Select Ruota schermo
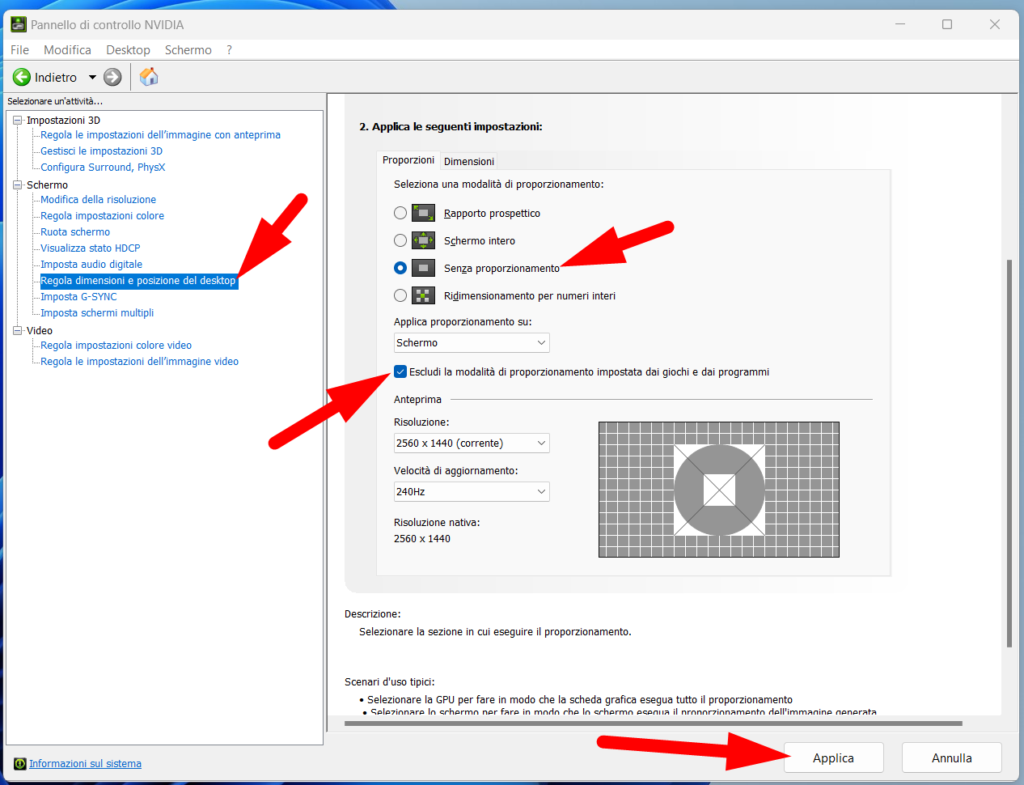Screen dimensions: 1024x785 click(75, 232)
